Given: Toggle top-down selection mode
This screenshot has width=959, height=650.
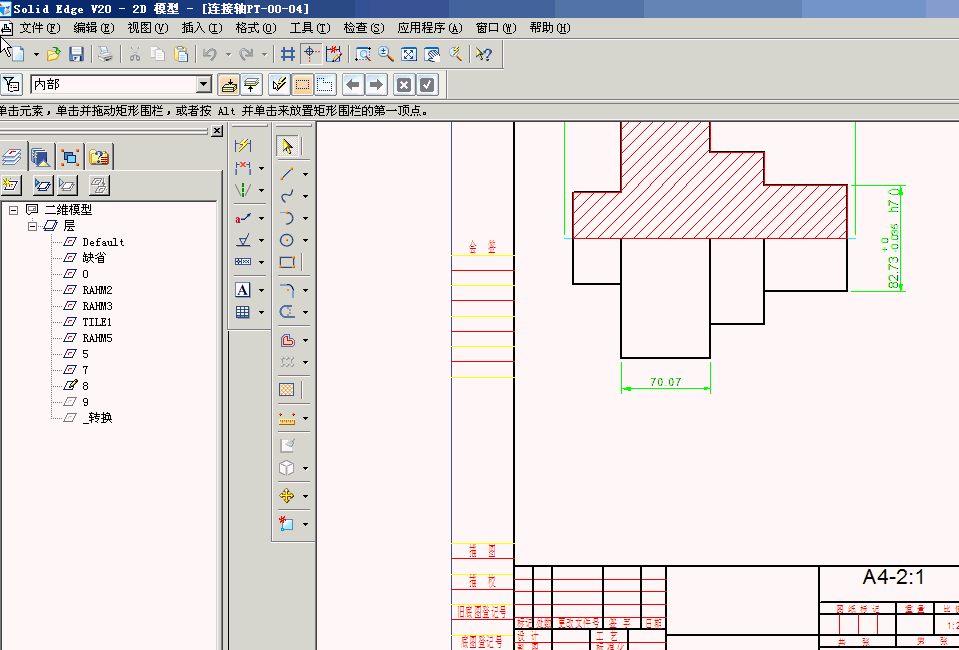Looking at the screenshot, I should tap(229, 84).
